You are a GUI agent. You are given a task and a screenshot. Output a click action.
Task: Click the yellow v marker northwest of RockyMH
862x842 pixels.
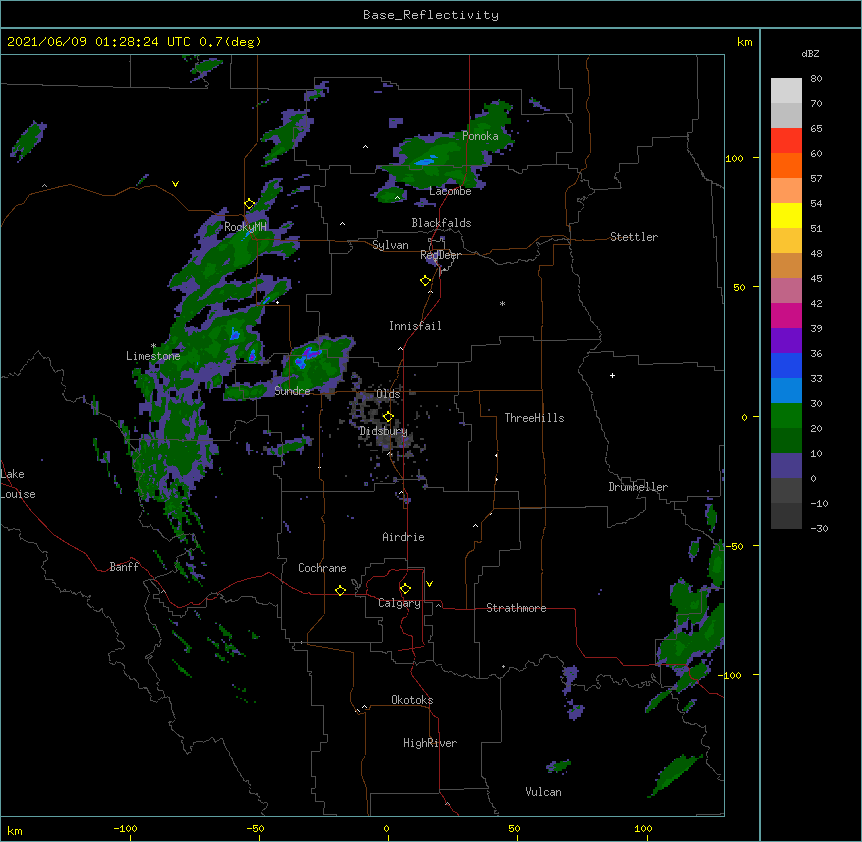pos(175,184)
